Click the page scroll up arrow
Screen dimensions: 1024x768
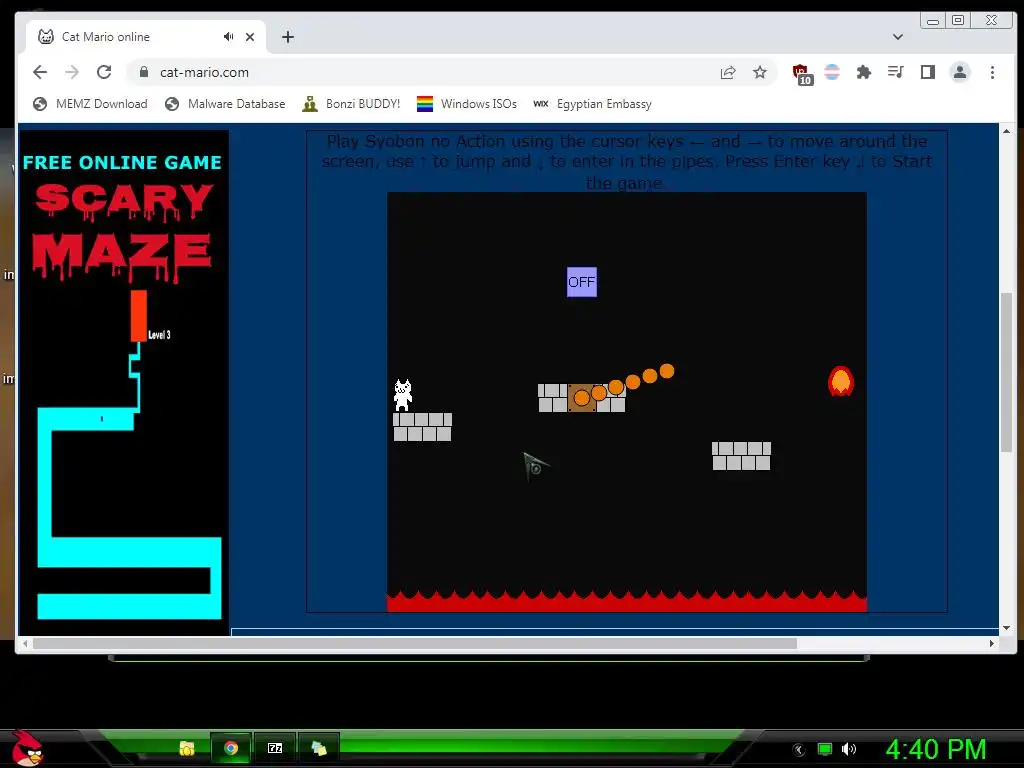(x=1006, y=131)
